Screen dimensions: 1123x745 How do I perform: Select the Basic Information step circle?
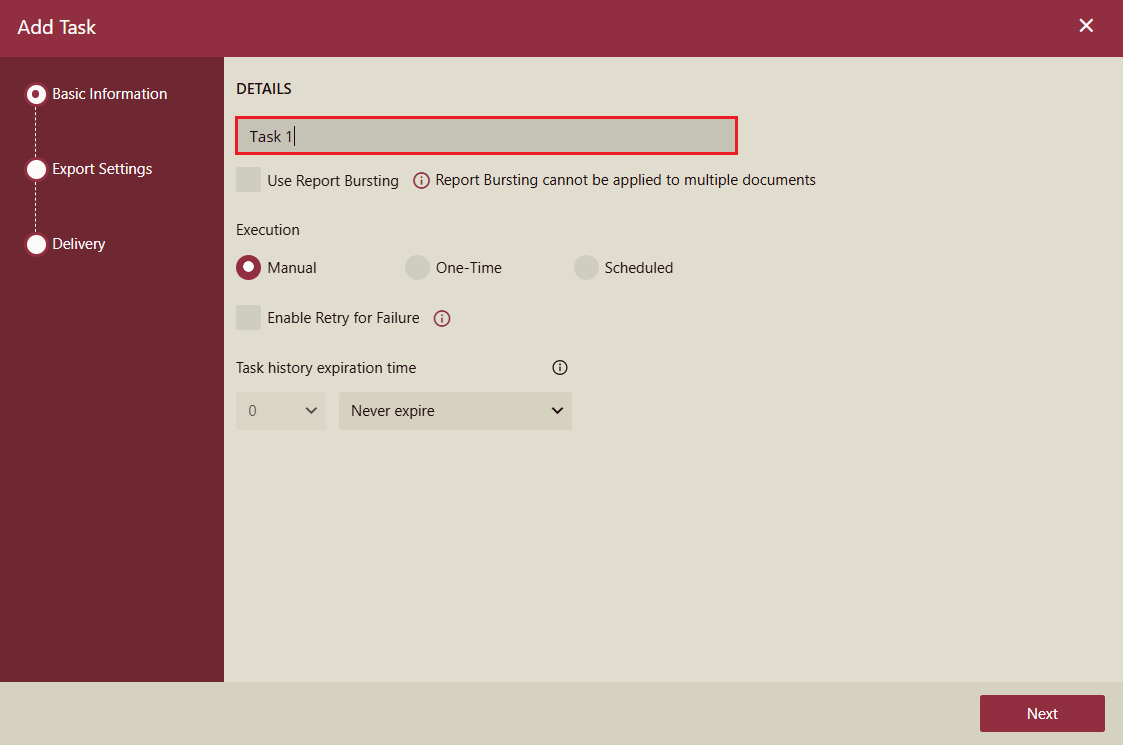(36, 93)
